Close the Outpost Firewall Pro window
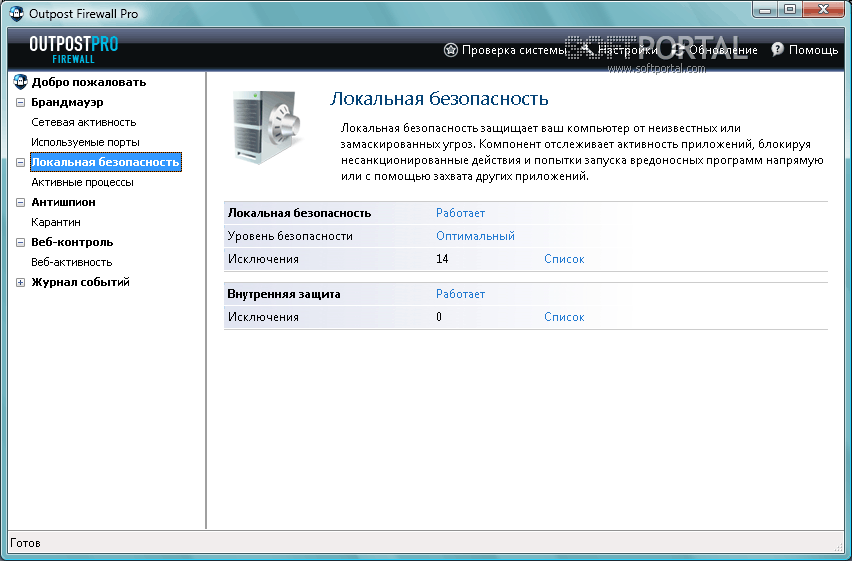This screenshot has width=852, height=561. coord(824,9)
